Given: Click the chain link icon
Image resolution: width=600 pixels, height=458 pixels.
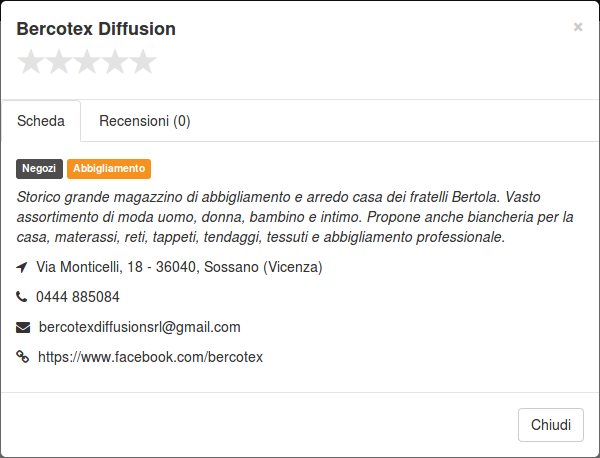Looking at the screenshot, I should (23, 357).
